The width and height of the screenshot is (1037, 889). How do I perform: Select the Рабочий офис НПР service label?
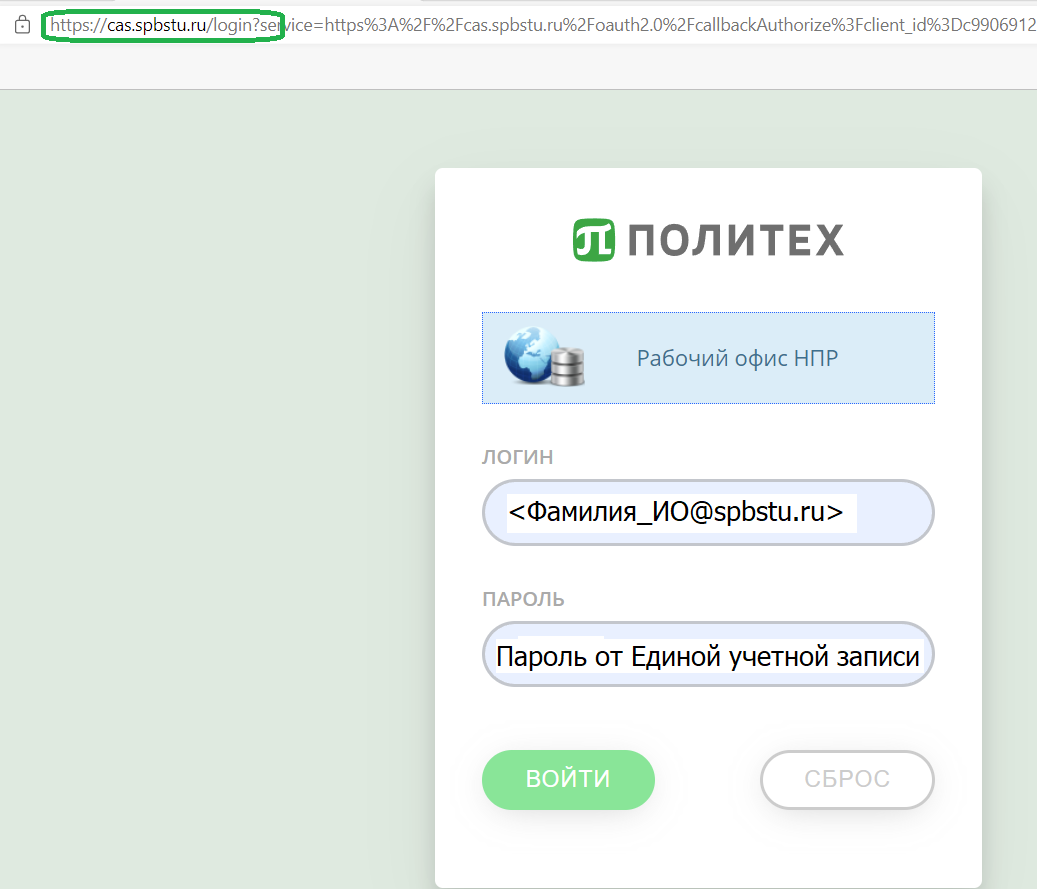click(x=737, y=358)
